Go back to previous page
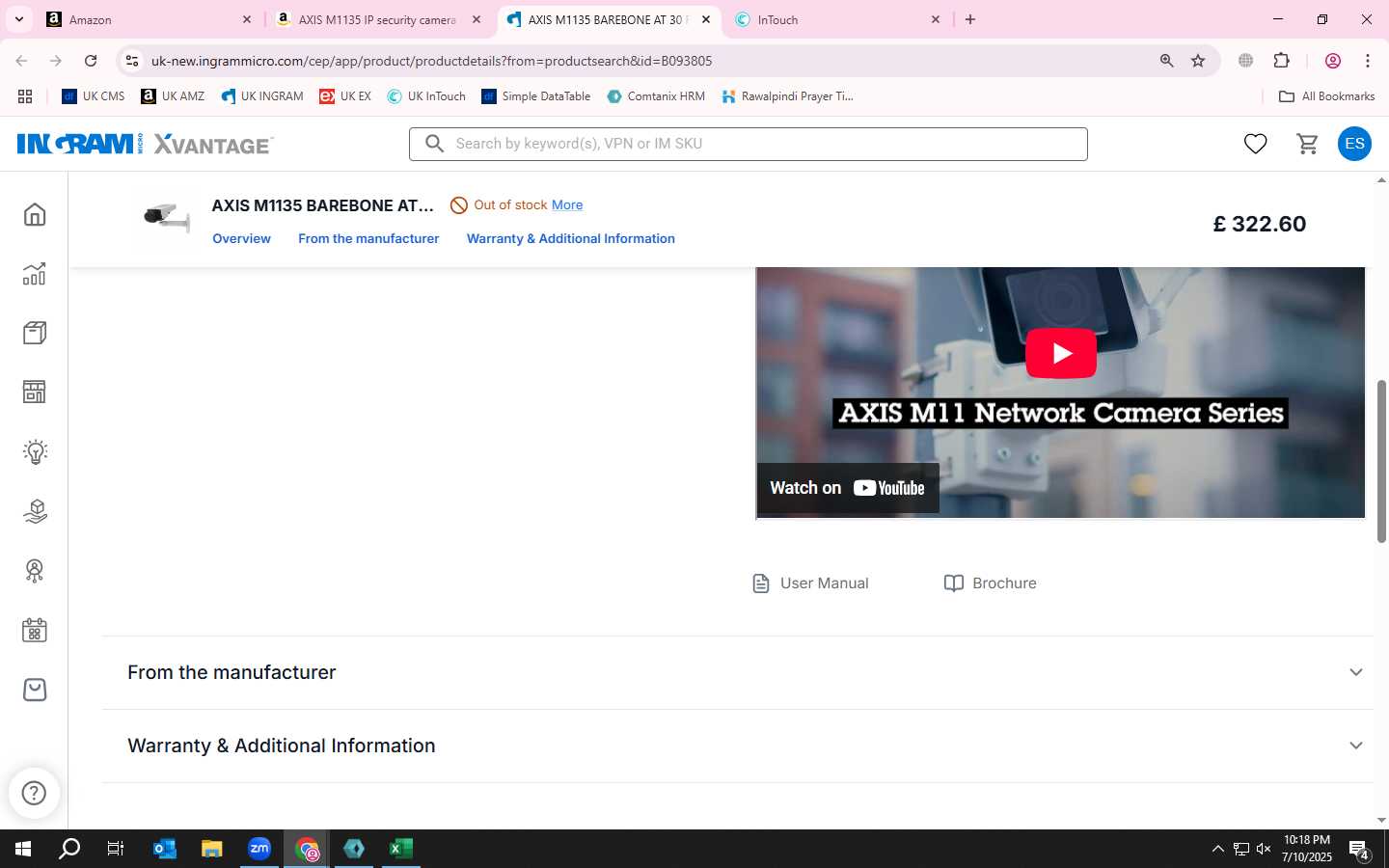 click(x=21, y=61)
